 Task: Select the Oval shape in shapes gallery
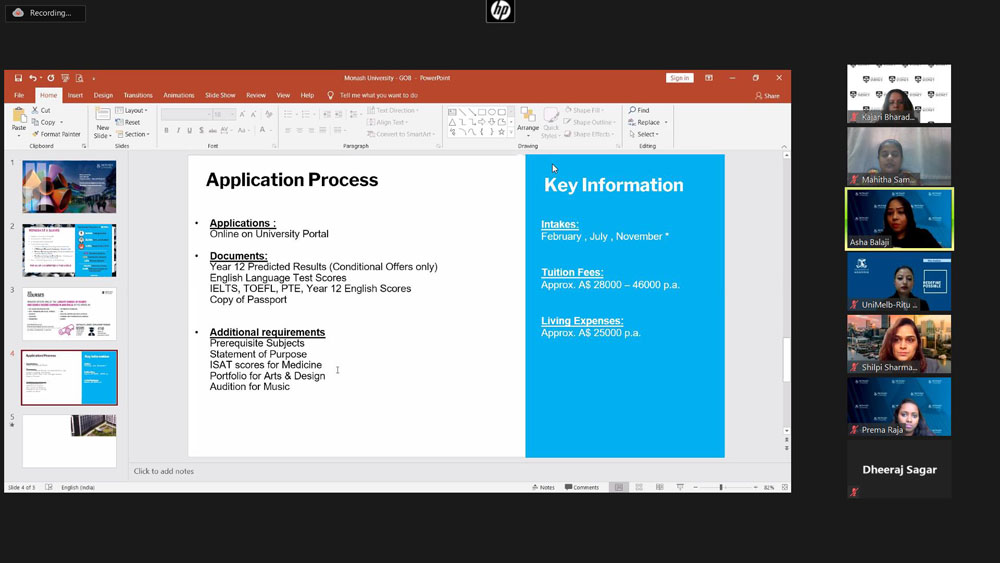[x=492, y=112]
